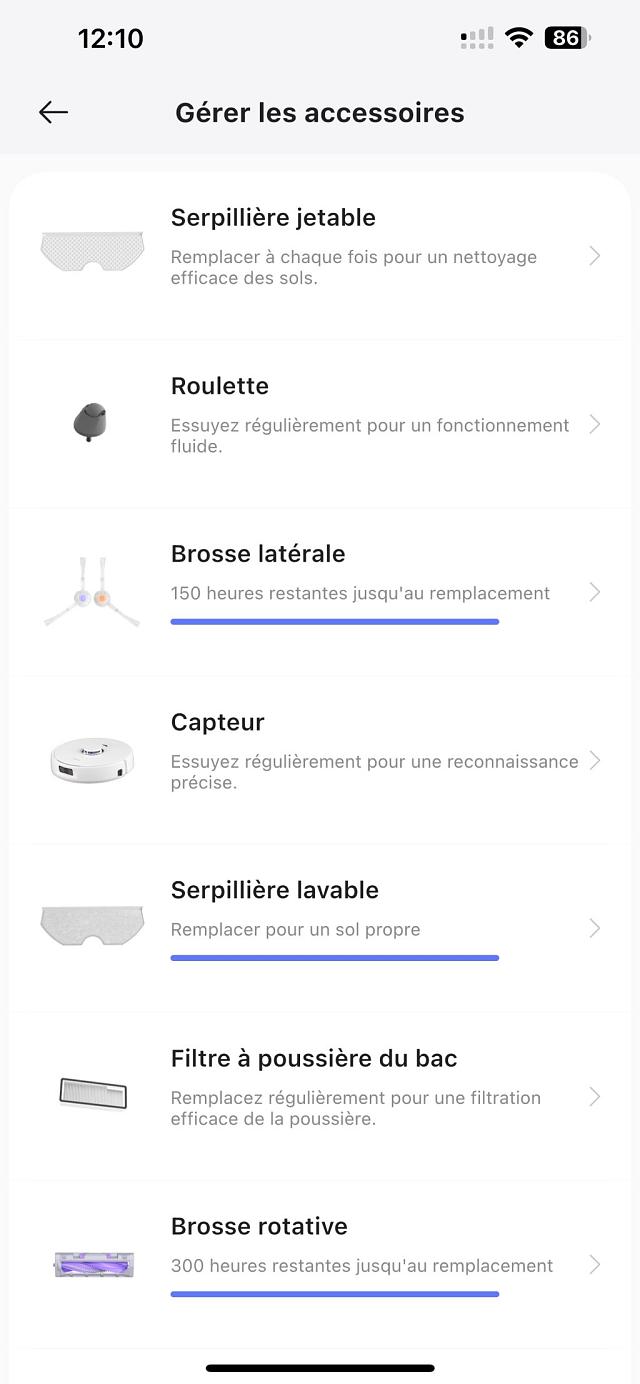This screenshot has height=1384, width=640.
Task: Tap the Wi-Fi status icon
Action: pos(519,38)
